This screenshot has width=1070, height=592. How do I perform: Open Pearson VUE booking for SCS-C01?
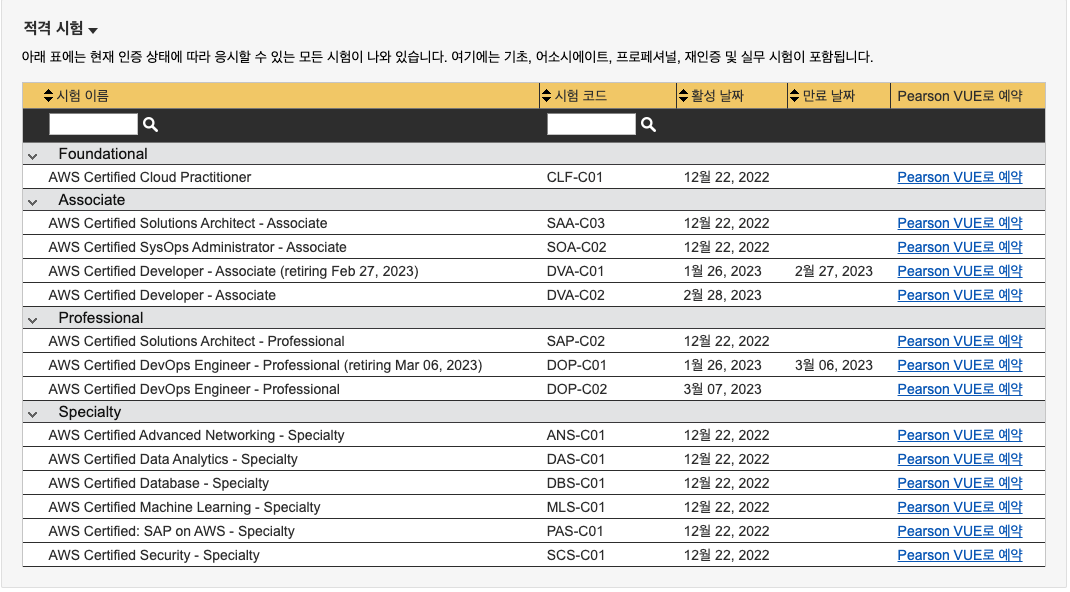tap(959, 555)
